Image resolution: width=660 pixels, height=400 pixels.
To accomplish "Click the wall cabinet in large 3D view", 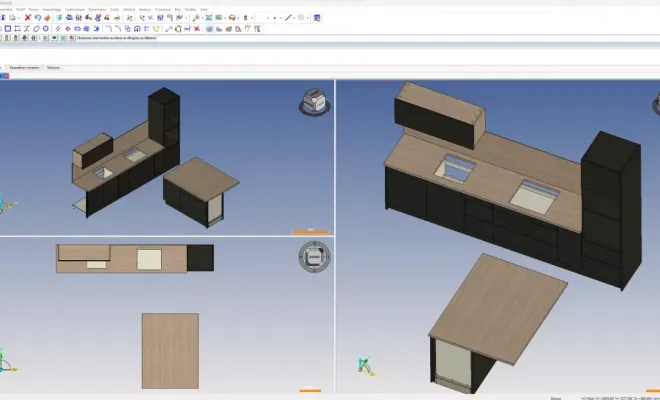I will (x=438, y=116).
